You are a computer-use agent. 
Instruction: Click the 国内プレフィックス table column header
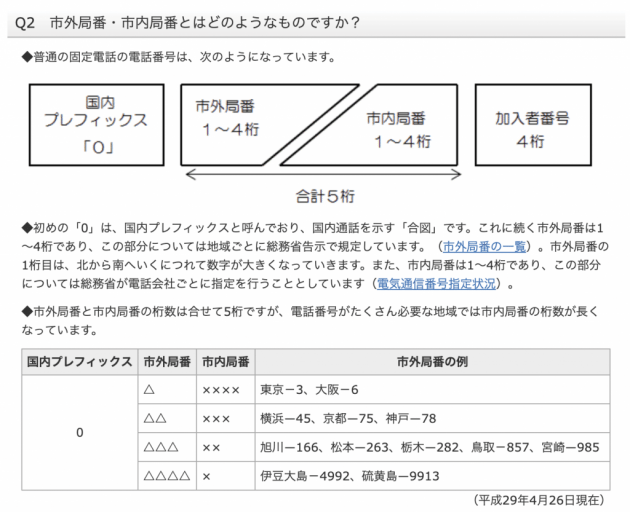coord(79,361)
